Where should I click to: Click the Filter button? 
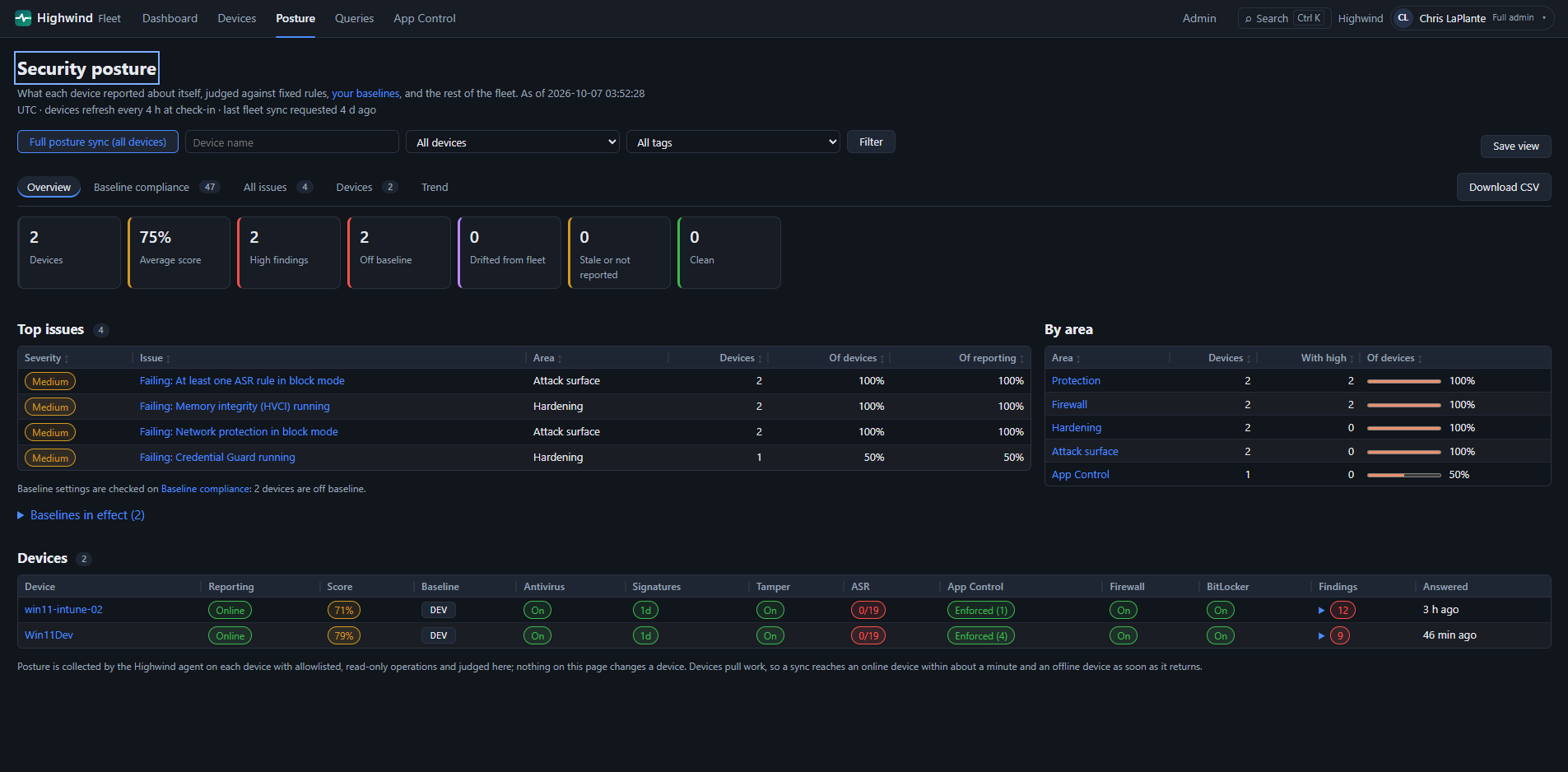pos(871,142)
